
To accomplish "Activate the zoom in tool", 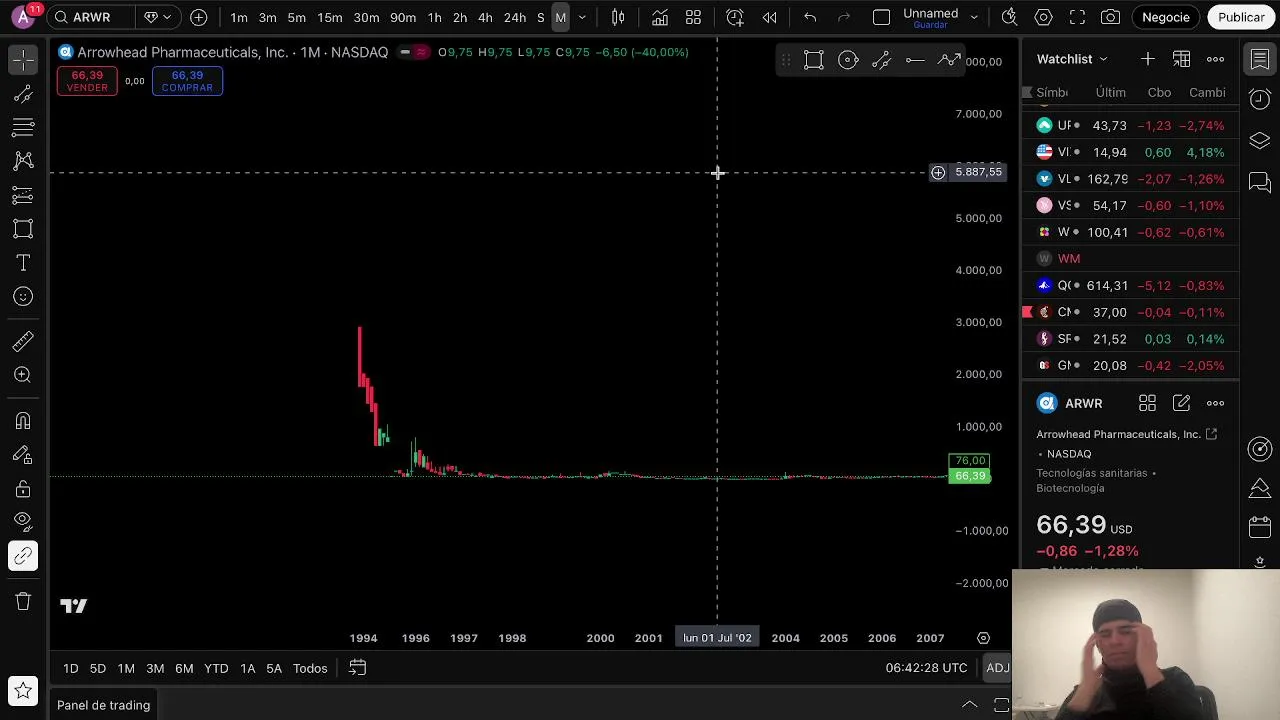I will point(23,375).
